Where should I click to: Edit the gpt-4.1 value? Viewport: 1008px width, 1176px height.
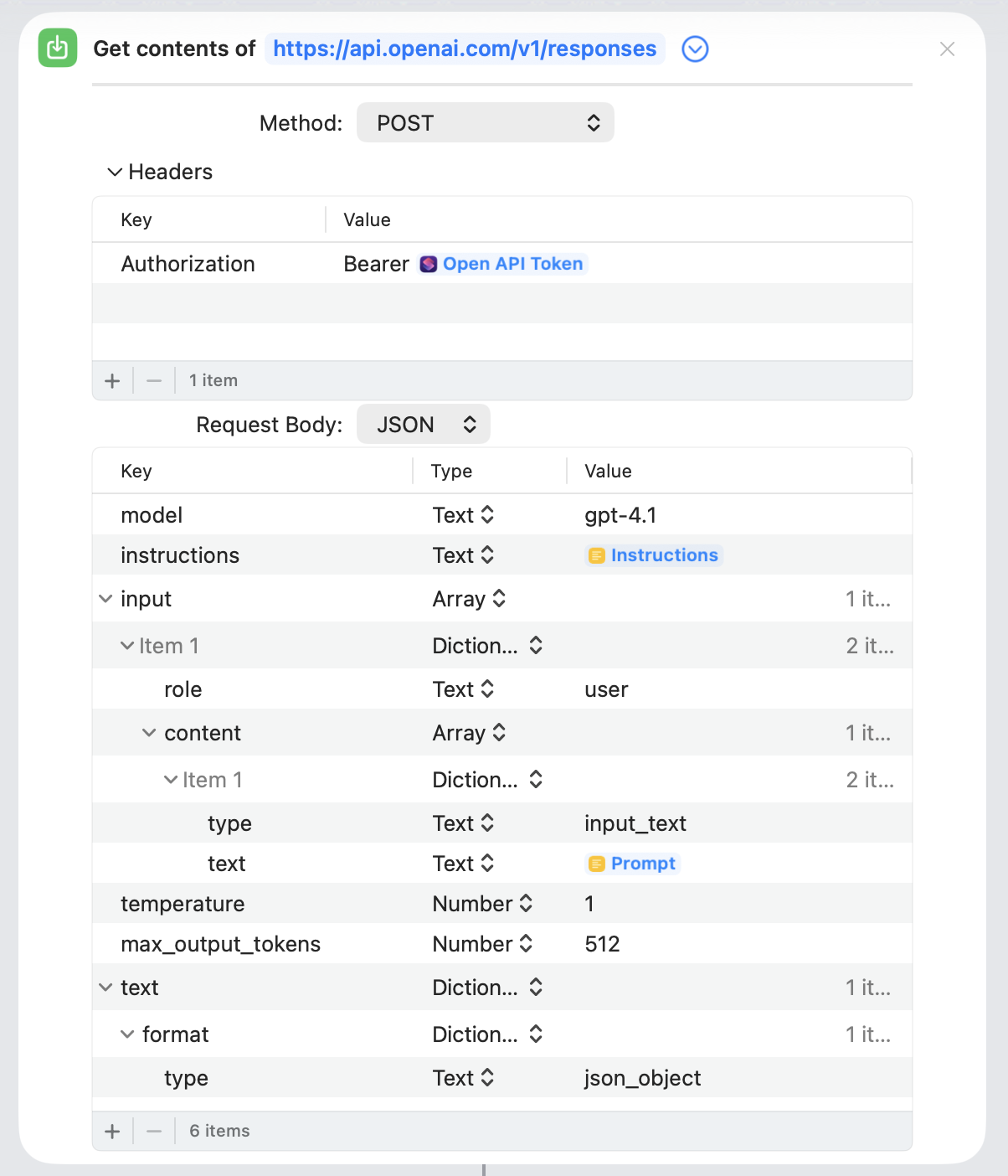[620, 515]
